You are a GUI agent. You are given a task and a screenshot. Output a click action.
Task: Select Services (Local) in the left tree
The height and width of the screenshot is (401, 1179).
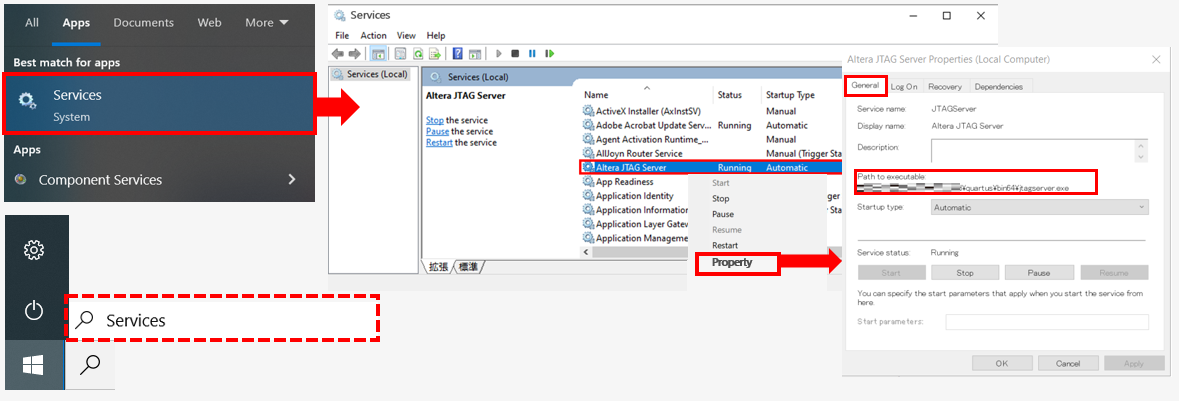click(372, 74)
